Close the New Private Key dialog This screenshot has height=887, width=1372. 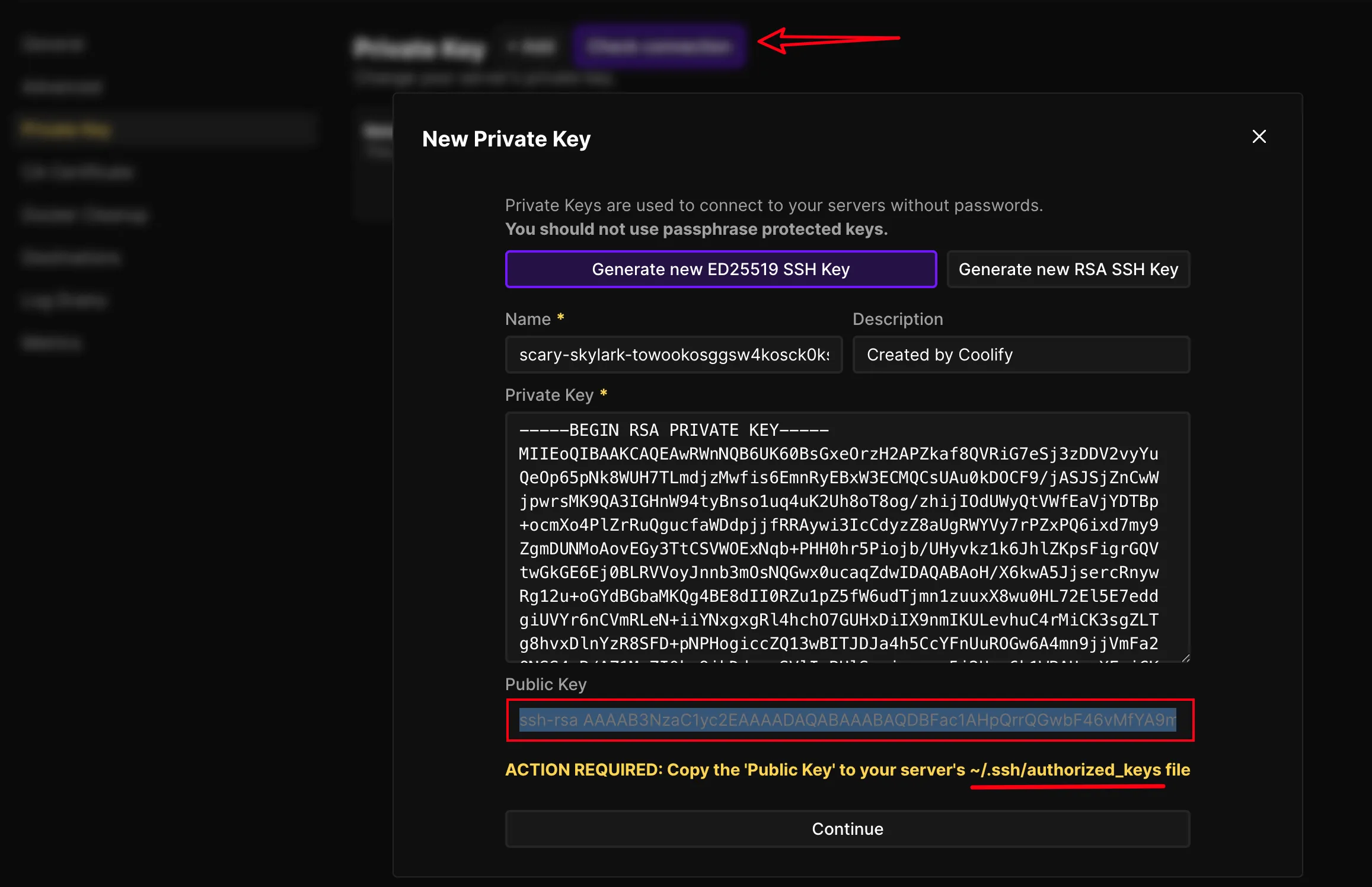pyautogui.click(x=1258, y=137)
